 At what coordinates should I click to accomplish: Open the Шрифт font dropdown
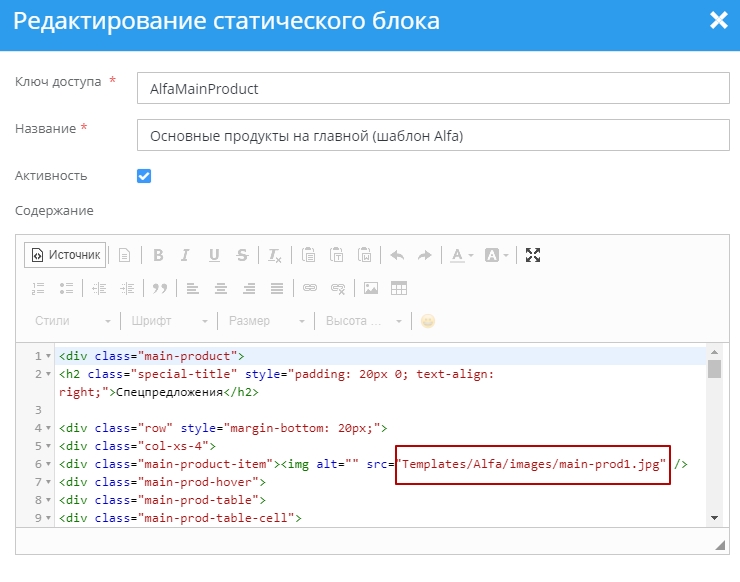click(169, 321)
